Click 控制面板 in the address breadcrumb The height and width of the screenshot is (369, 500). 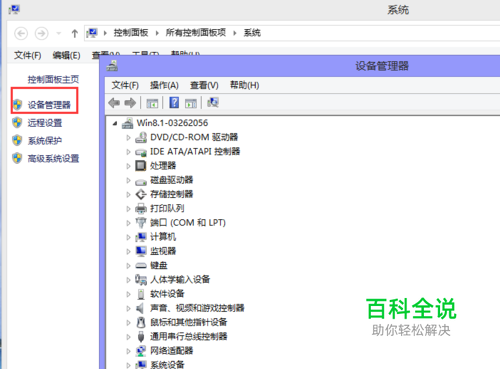click(131, 33)
